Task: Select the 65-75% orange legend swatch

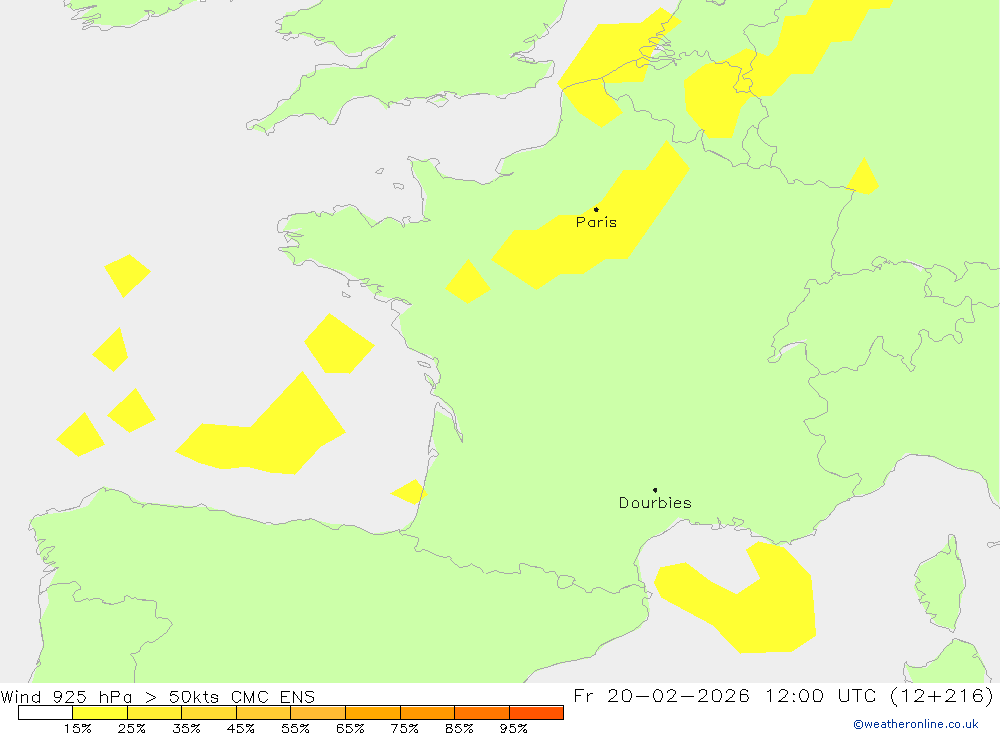Action: pos(373,713)
